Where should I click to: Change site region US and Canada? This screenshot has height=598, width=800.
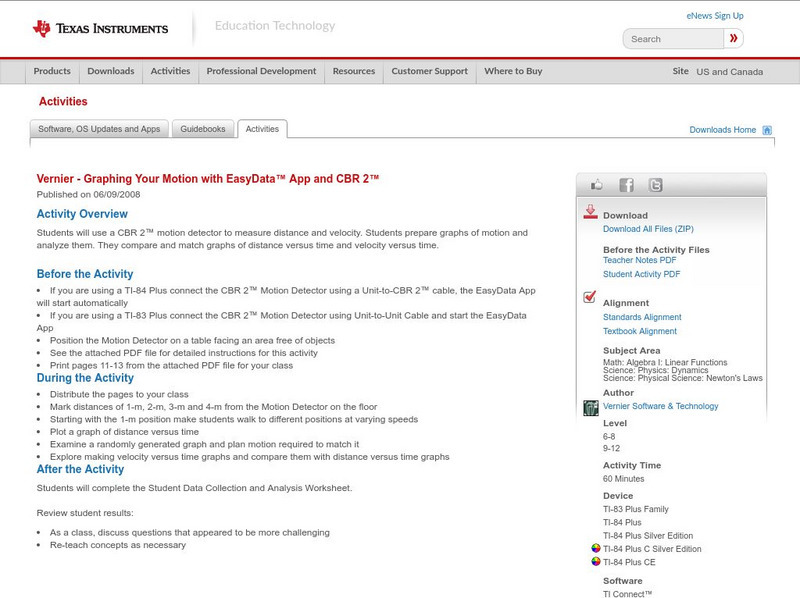[x=730, y=72]
